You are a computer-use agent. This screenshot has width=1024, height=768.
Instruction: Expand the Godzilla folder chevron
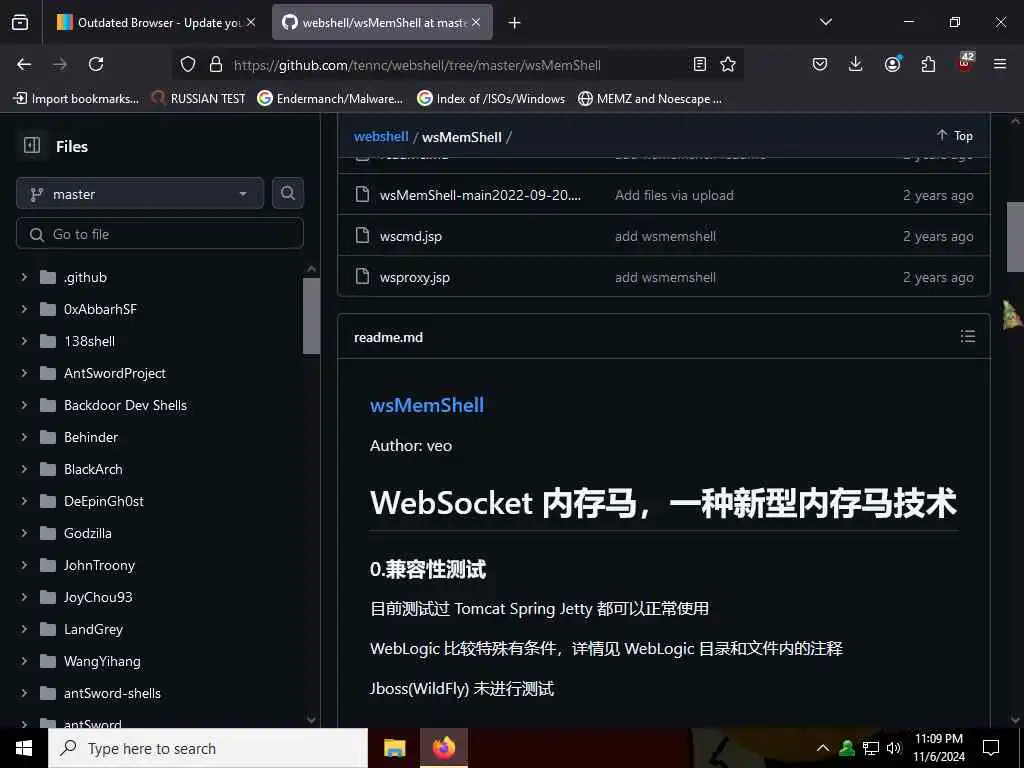point(24,533)
